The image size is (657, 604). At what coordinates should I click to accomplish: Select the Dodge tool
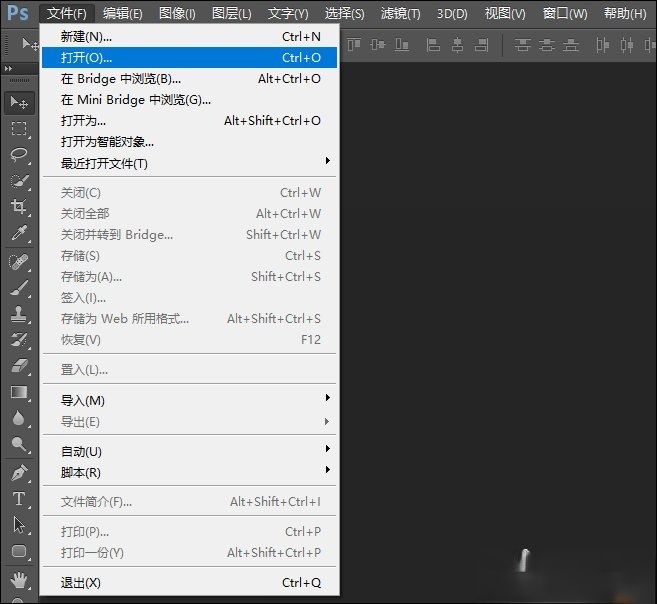19,444
